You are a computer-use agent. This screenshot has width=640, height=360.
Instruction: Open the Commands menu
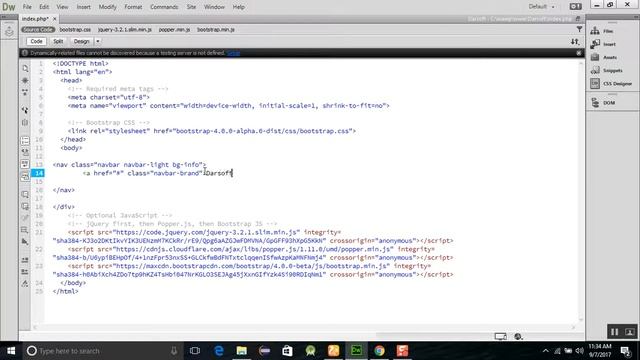(x=164, y=7)
